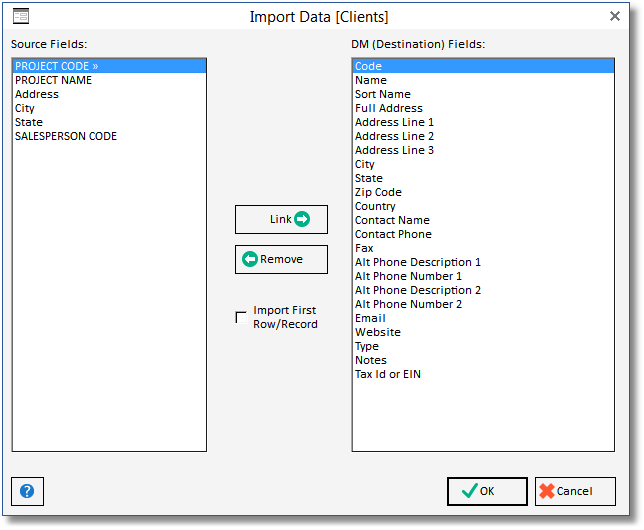The image size is (644, 530).
Task: Select Alt Phone Description 2 field
Action: (x=483, y=290)
